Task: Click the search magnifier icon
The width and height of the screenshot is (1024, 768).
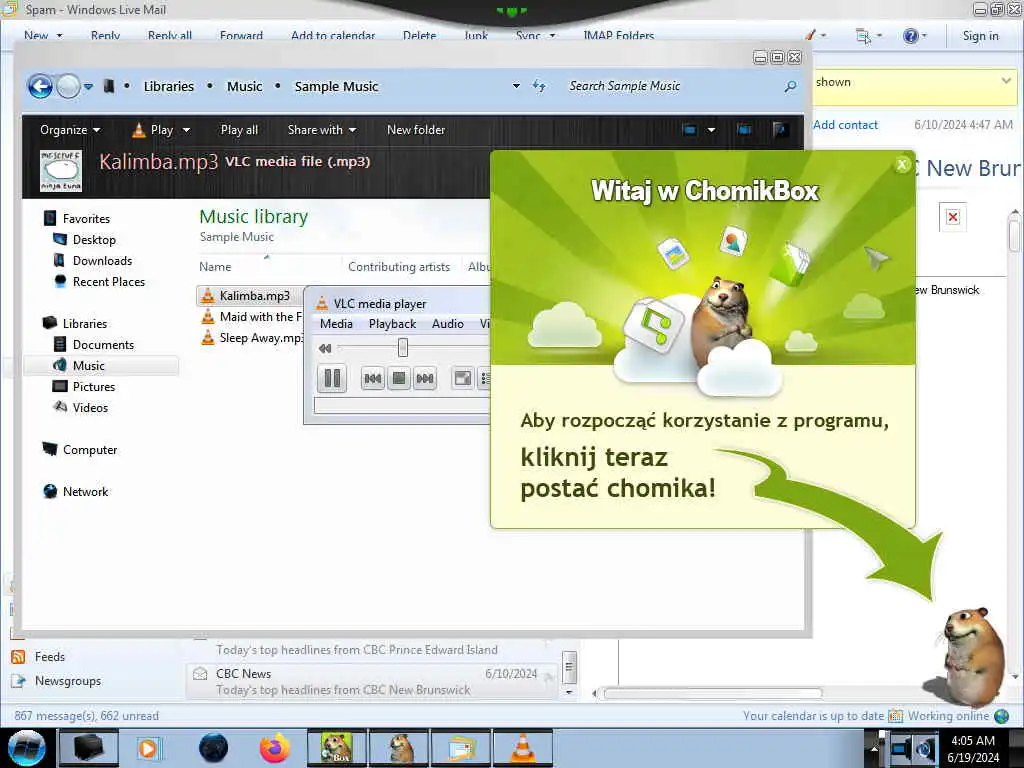Action: click(x=790, y=86)
